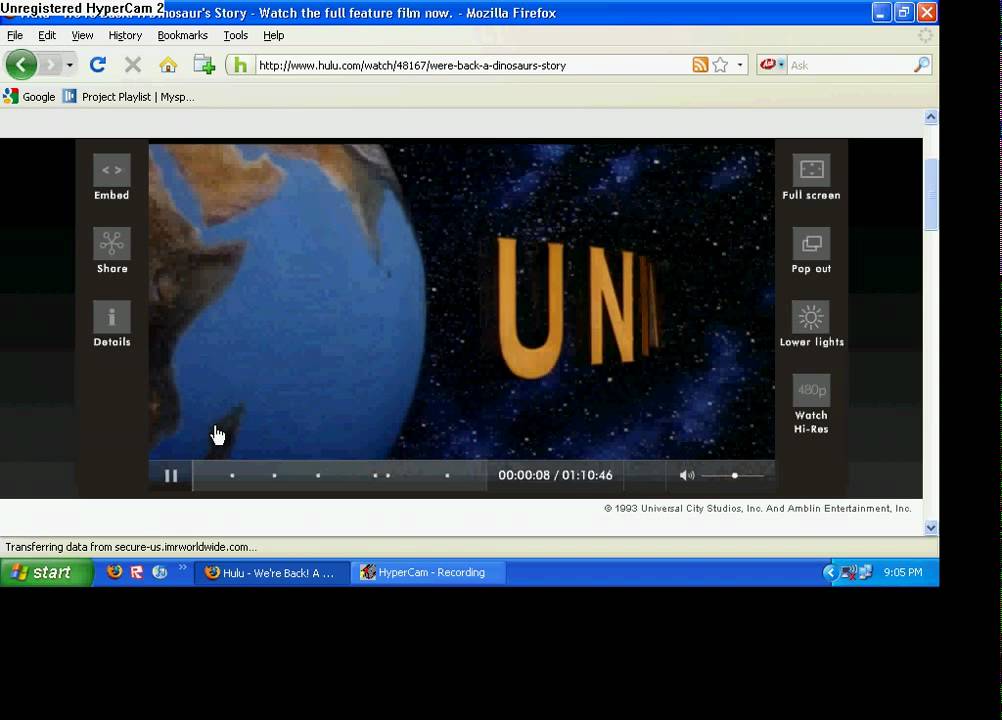
Task: Launch Firefox from the quick launch bar
Action: pyautogui.click(x=114, y=572)
